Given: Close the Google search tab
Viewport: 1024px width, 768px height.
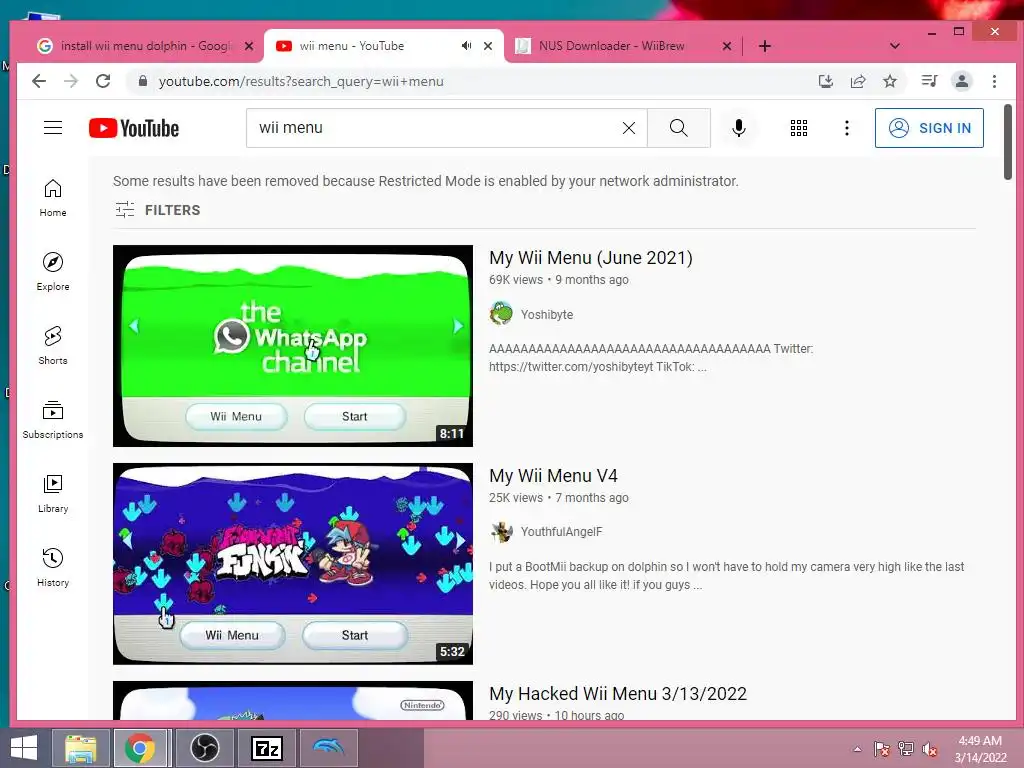Looking at the screenshot, I should click(249, 46).
